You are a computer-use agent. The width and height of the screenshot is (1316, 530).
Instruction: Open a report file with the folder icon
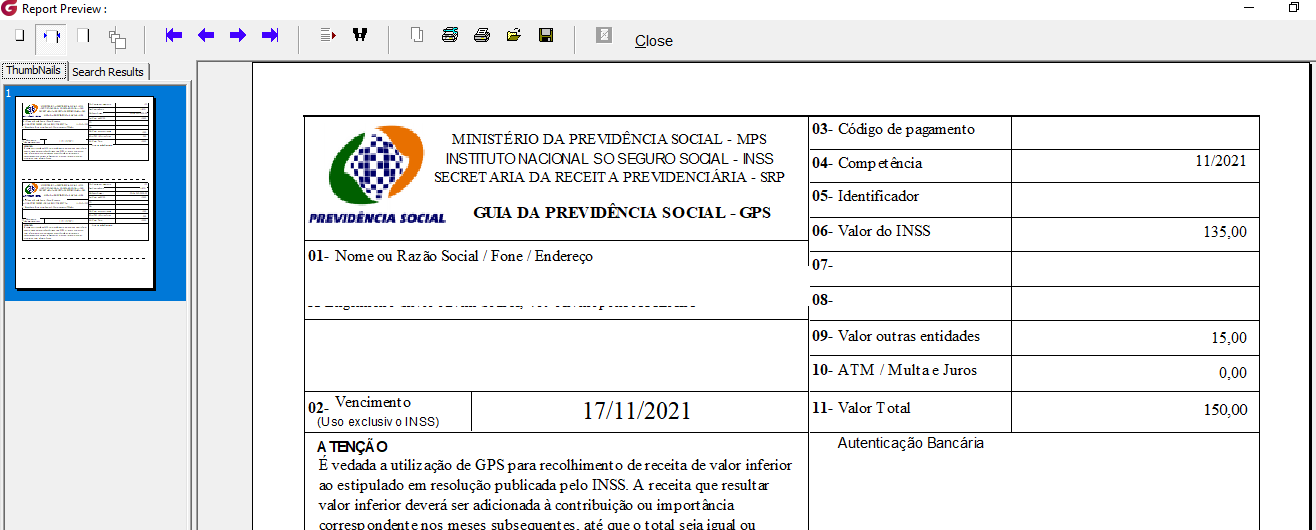click(514, 35)
